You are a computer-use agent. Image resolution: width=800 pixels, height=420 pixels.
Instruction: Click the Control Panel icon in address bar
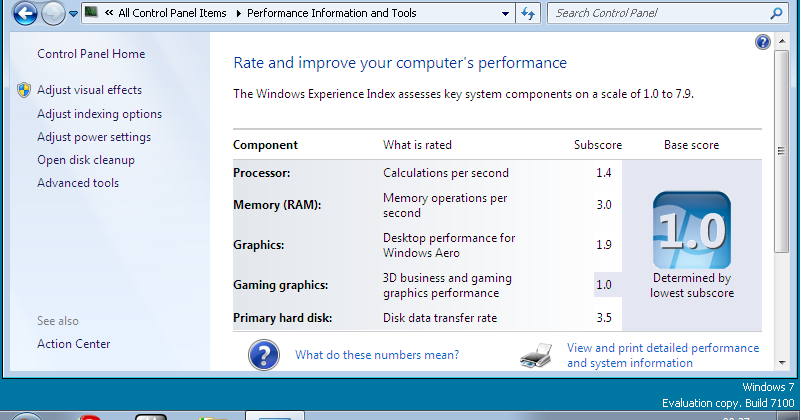(91, 12)
